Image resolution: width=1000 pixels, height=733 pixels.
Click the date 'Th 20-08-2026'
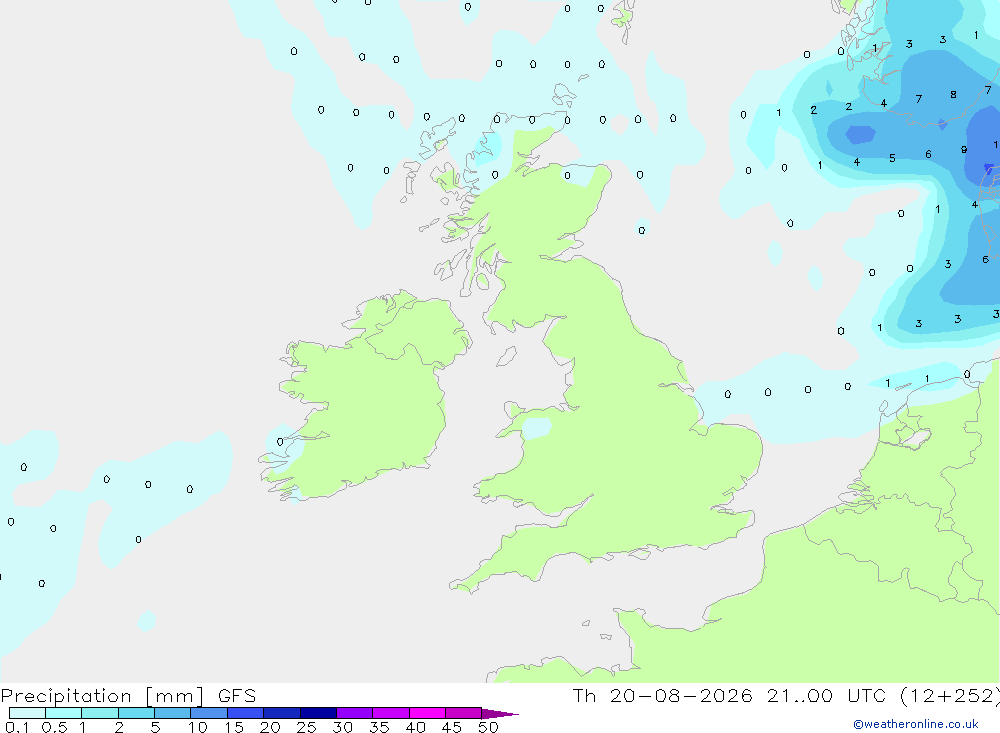click(662, 696)
